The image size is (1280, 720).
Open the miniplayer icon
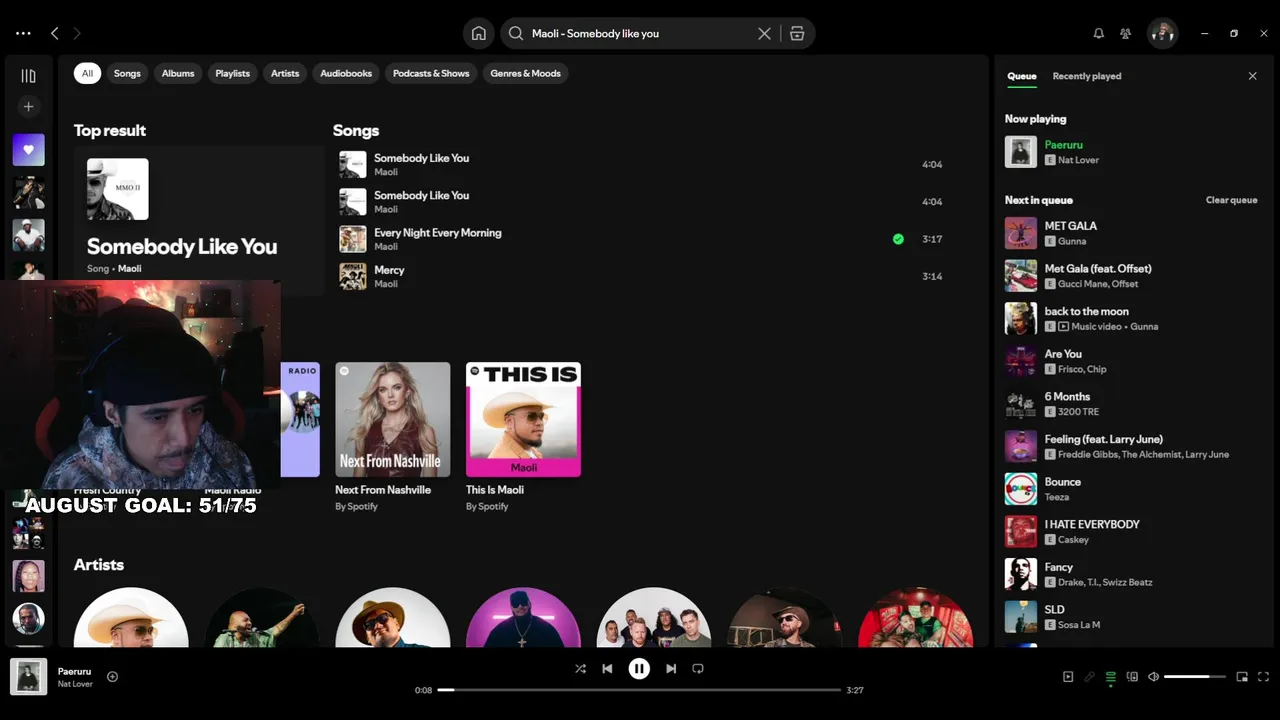[1242, 677]
